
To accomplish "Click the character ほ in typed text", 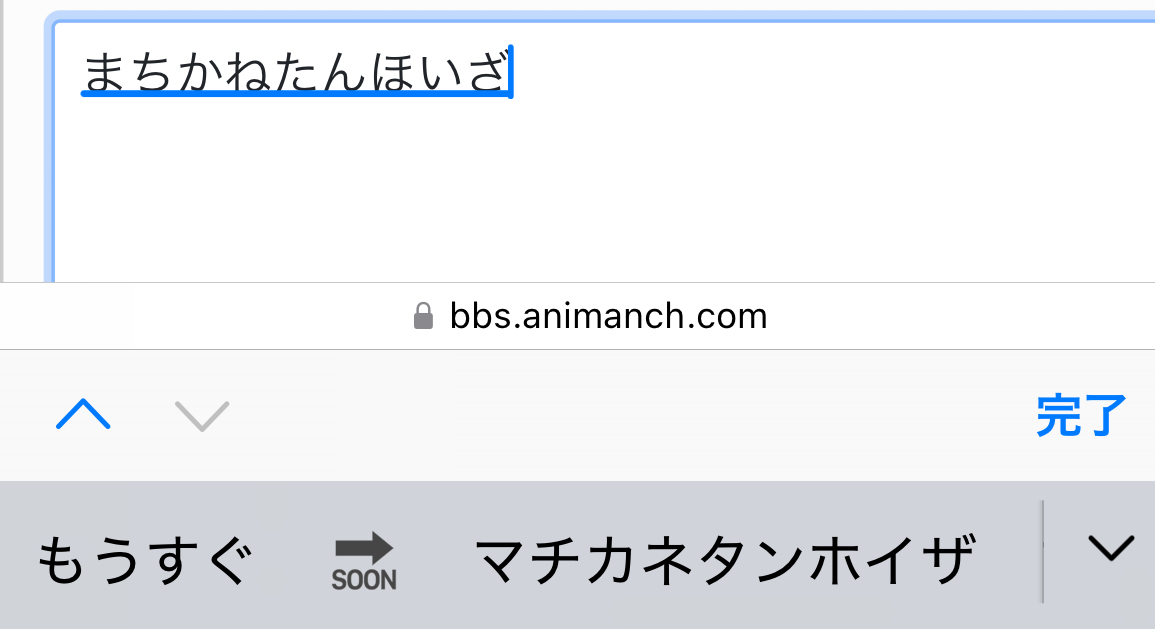I will (390, 73).
